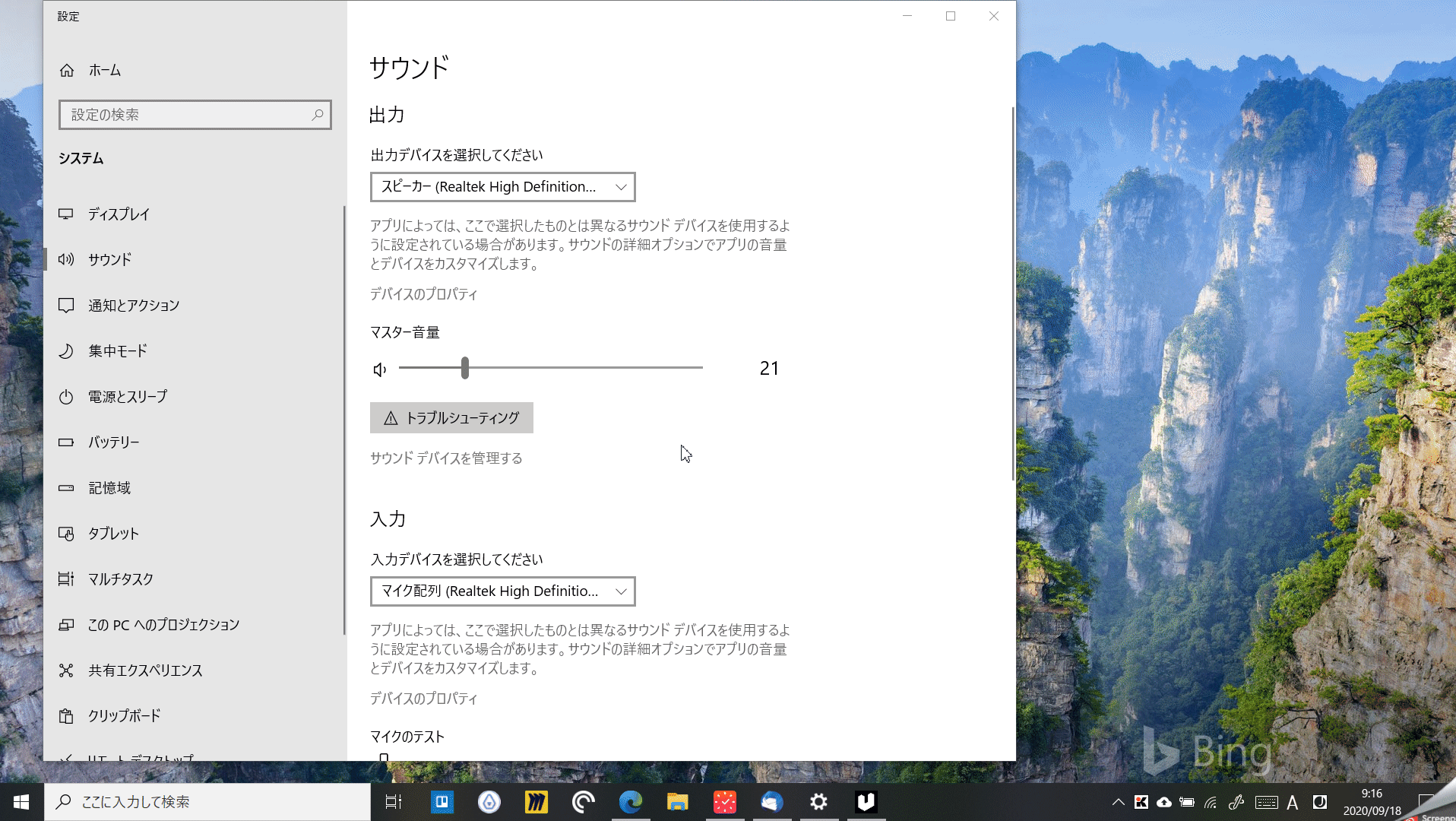Click the Settings gear on the taskbar

point(819,802)
